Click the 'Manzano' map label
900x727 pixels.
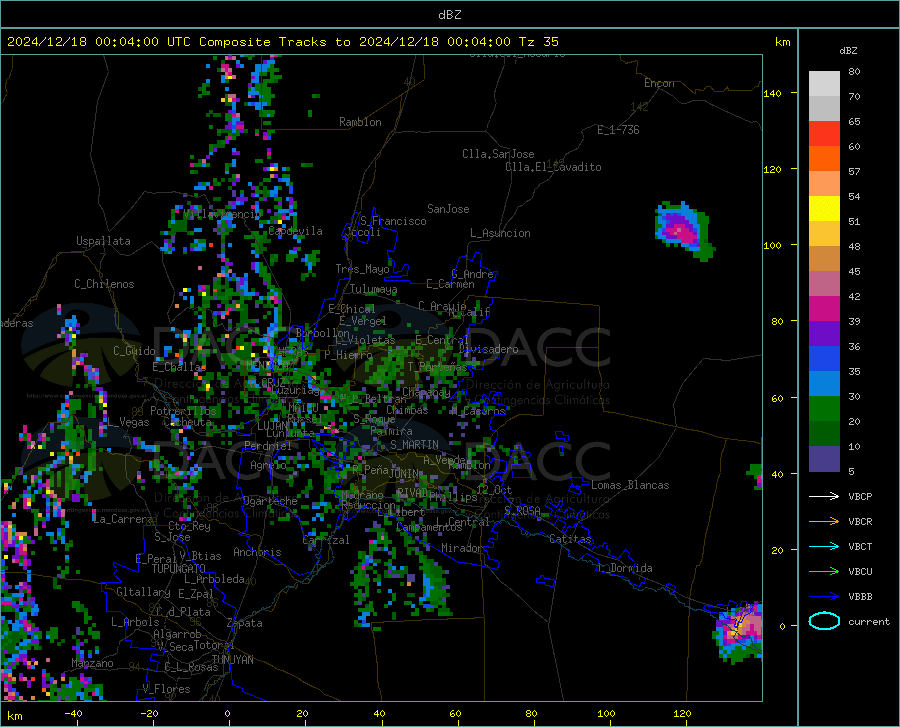point(92,663)
